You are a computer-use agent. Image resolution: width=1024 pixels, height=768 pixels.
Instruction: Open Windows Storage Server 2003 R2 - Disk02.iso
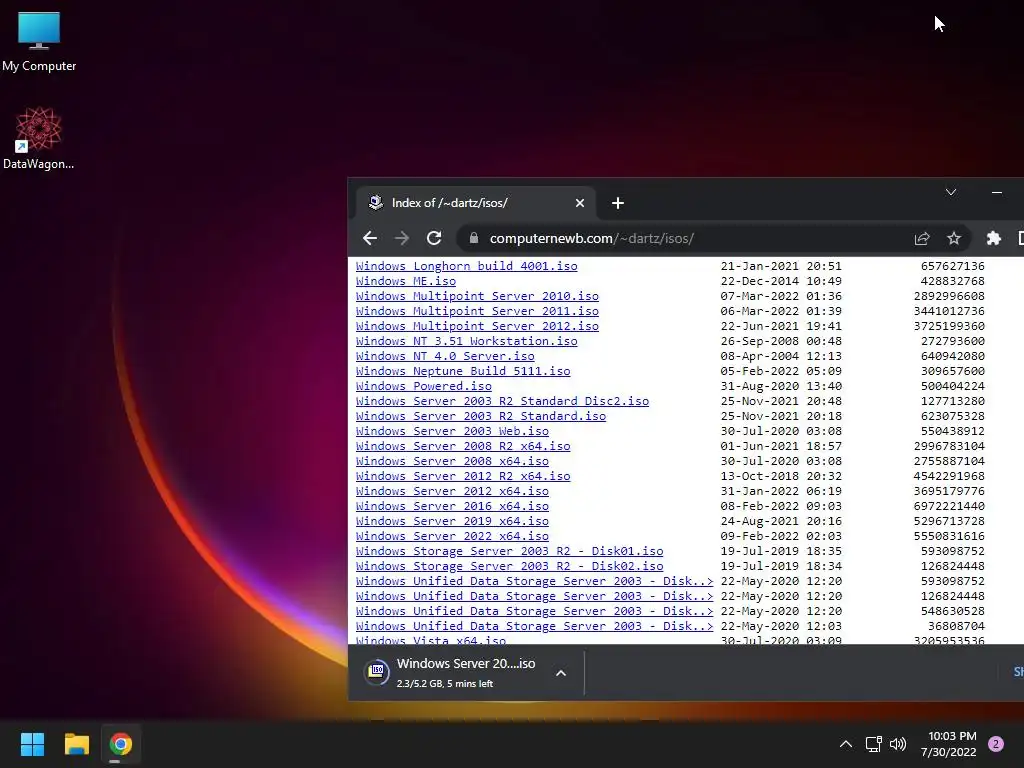(509, 566)
